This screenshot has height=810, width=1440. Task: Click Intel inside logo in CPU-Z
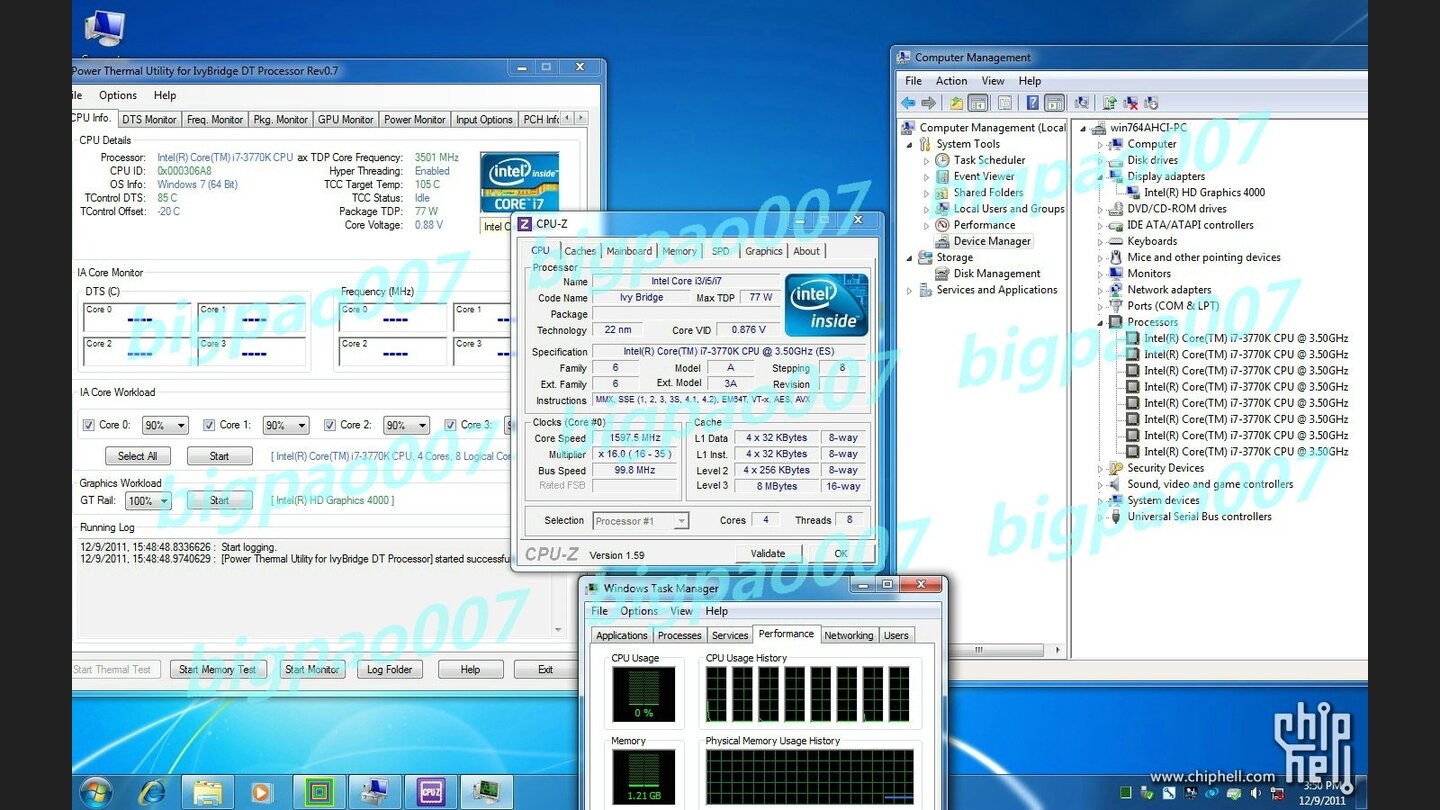click(826, 305)
